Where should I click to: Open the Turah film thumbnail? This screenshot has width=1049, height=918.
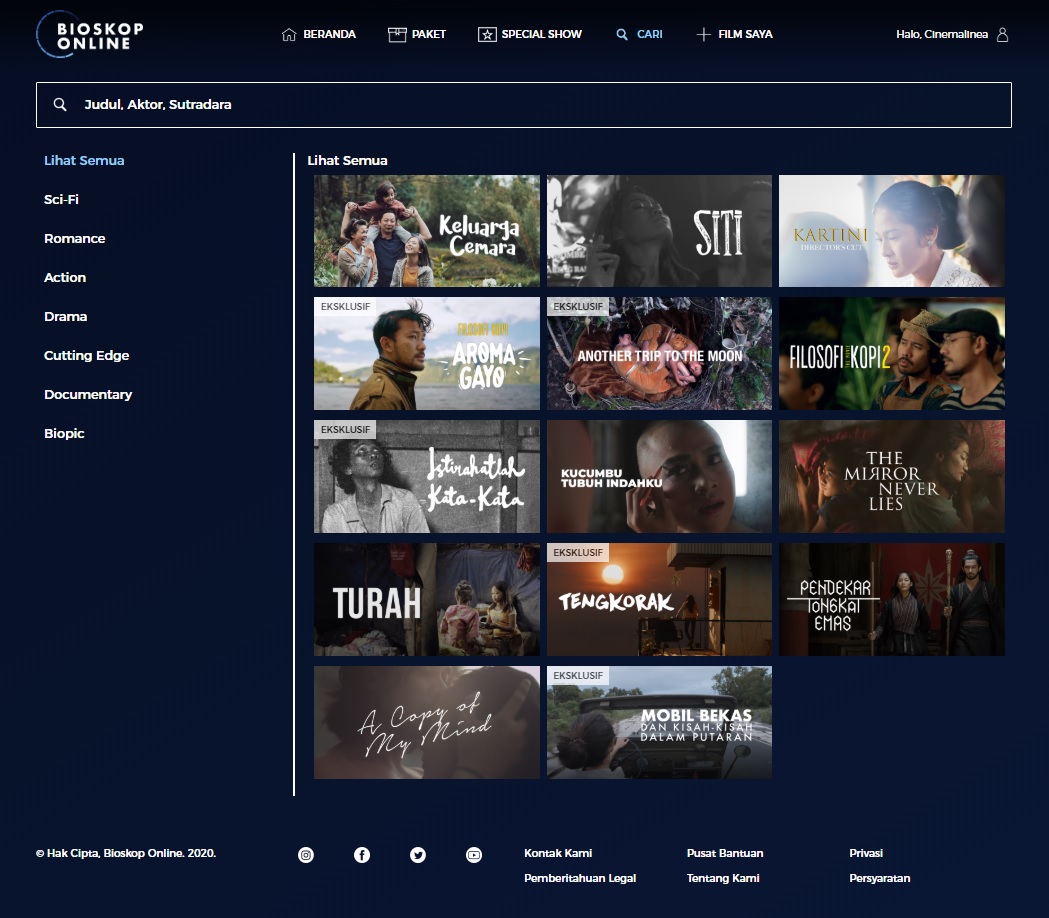click(x=427, y=600)
